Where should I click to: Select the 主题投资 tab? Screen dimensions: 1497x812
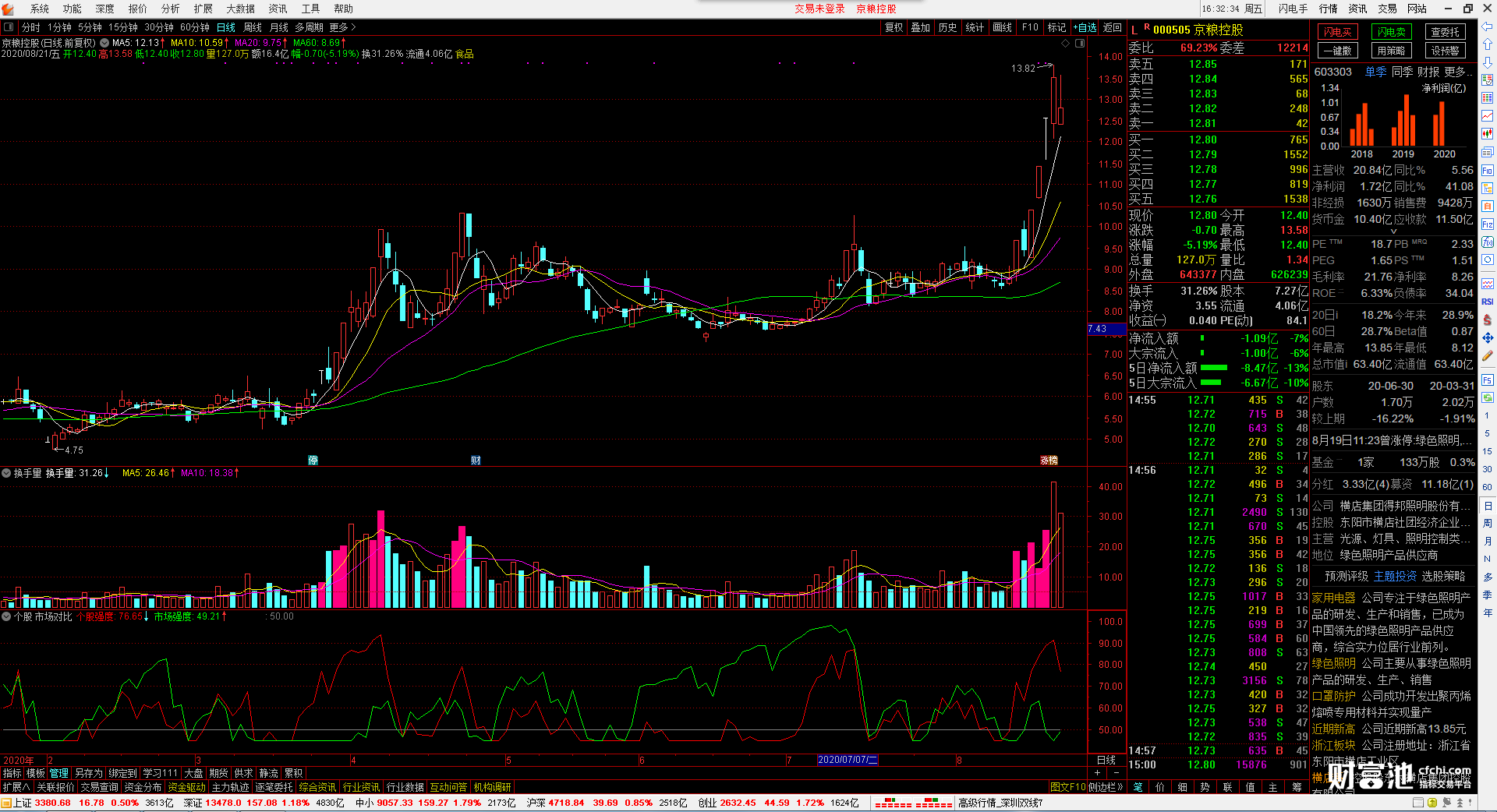click(x=1395, y=576)
